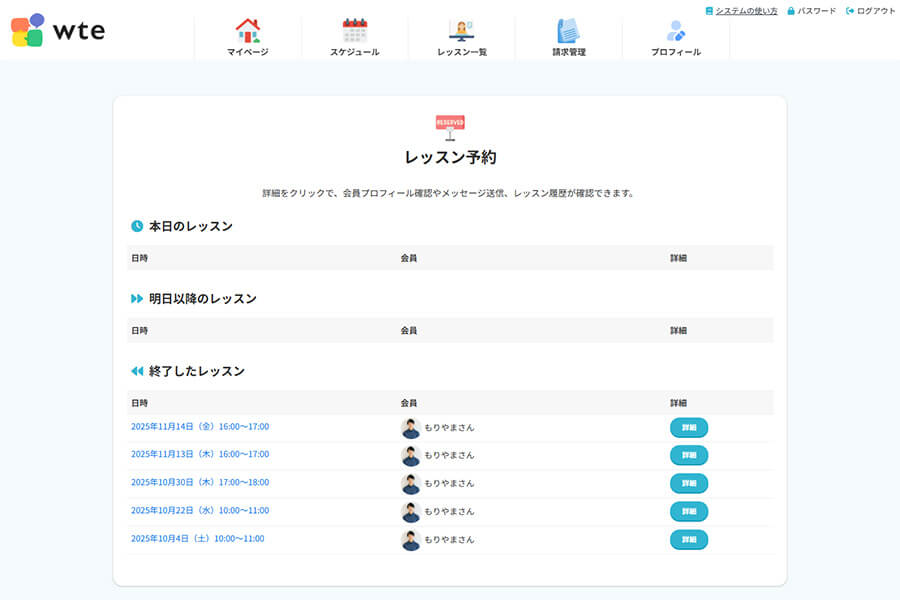The width and height of the screenshot is (900, 600).
Task: Open the 2025年11月14日 16:00 lesson link
Action: [x=200, y=427]
